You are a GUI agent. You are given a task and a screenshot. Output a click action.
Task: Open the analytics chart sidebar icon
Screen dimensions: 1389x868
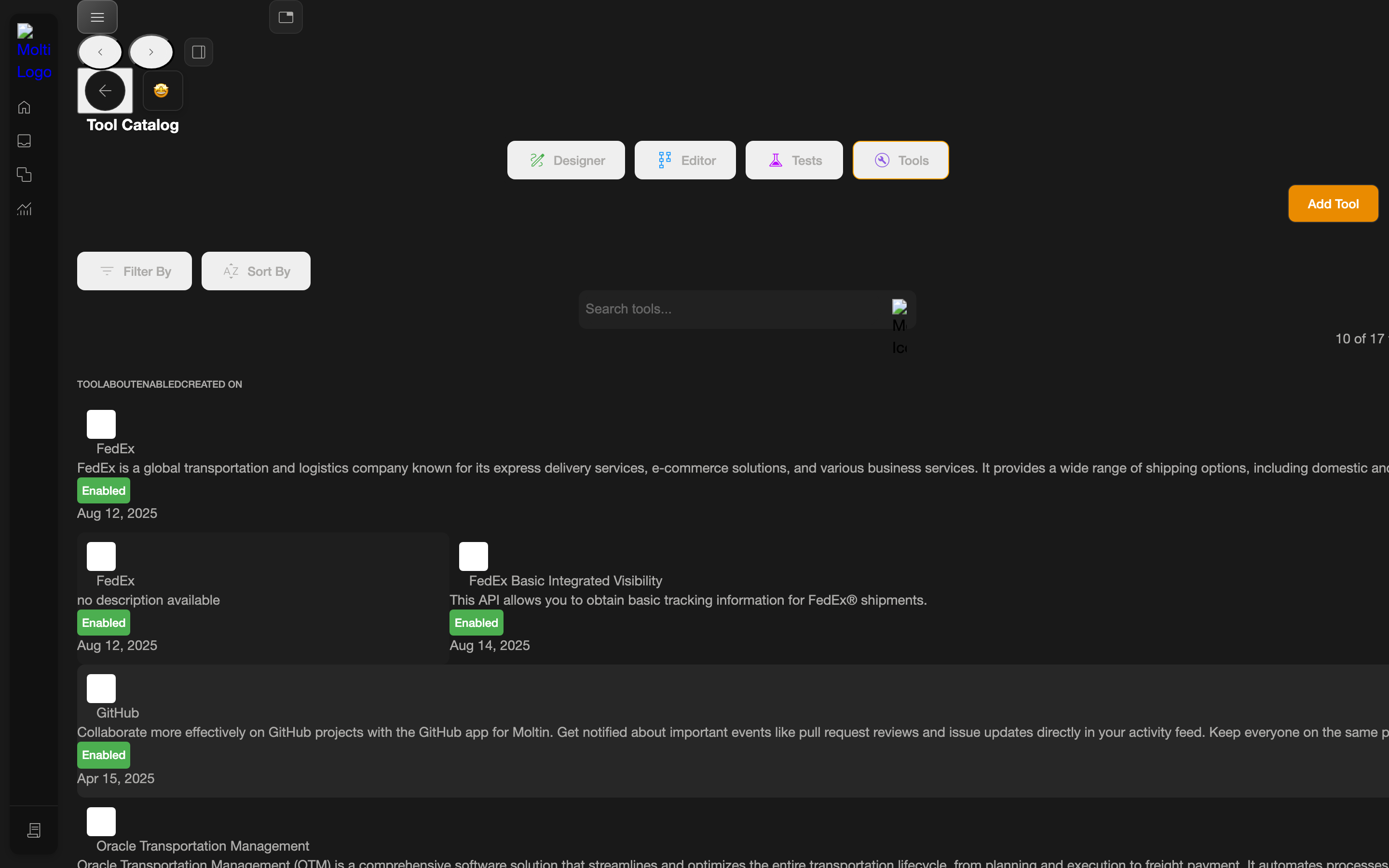pyautogui.click(x=24, y=209)
